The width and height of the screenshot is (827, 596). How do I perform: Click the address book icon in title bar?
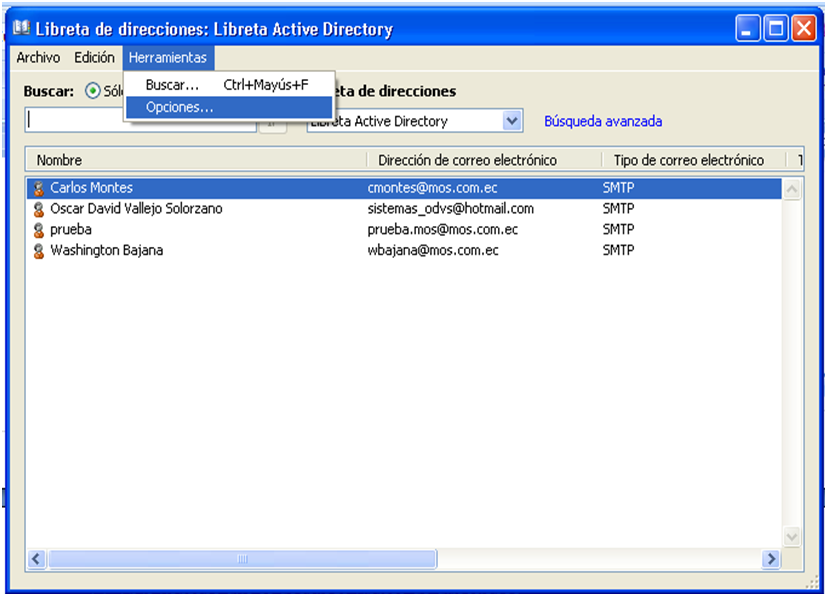coord(22,28)
